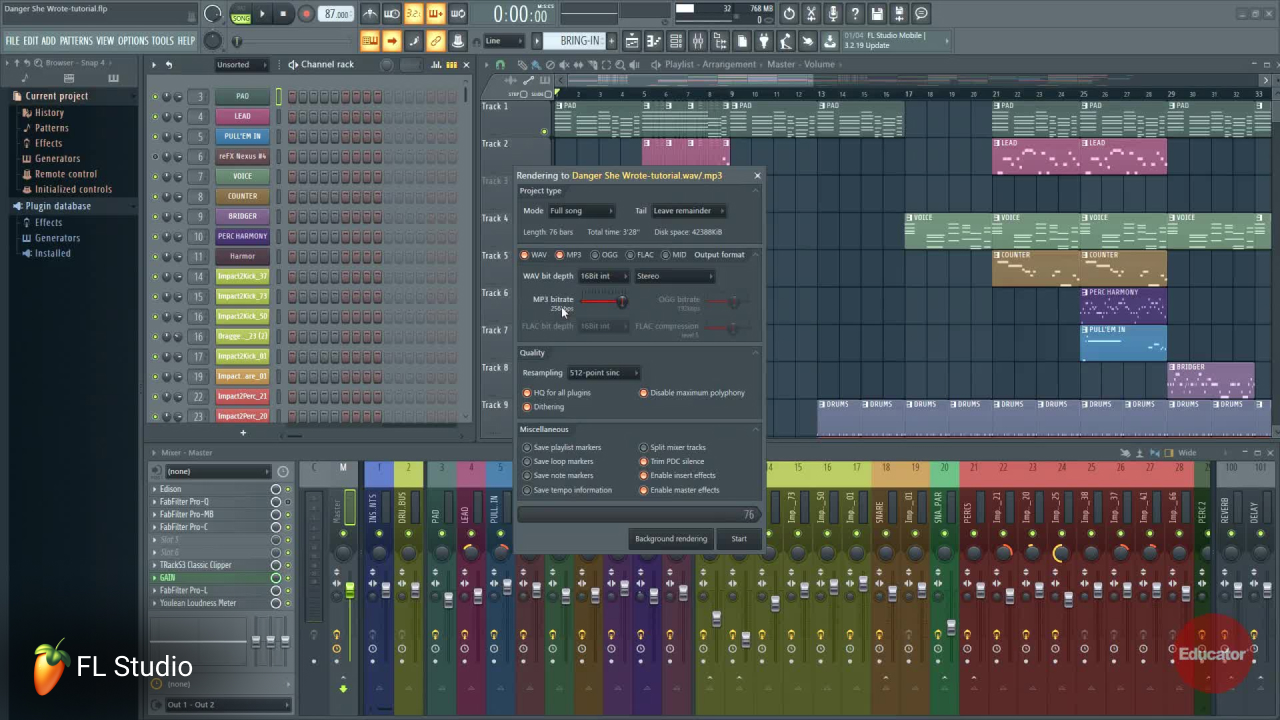The image size is (1280, 720).
Task: Toggle the SONG/PAT mode switch
Action: point(241,14)
